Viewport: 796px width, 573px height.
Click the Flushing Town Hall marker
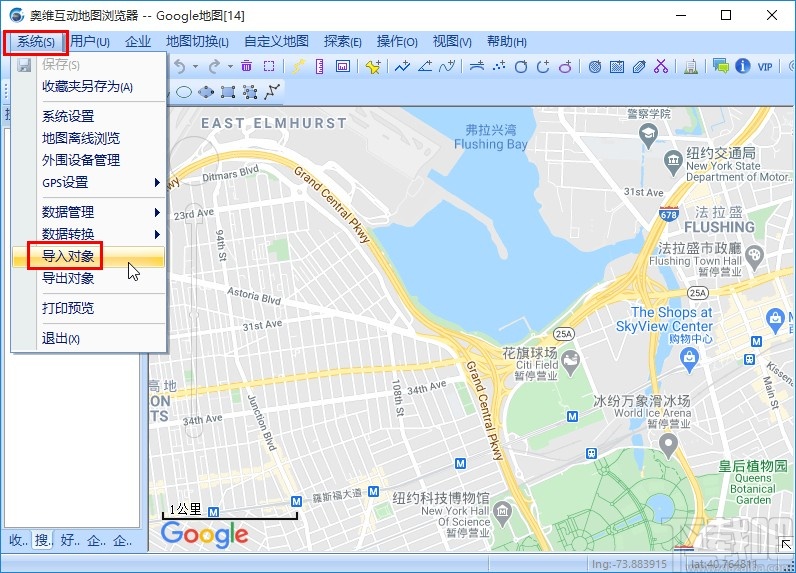click(755, 257)
